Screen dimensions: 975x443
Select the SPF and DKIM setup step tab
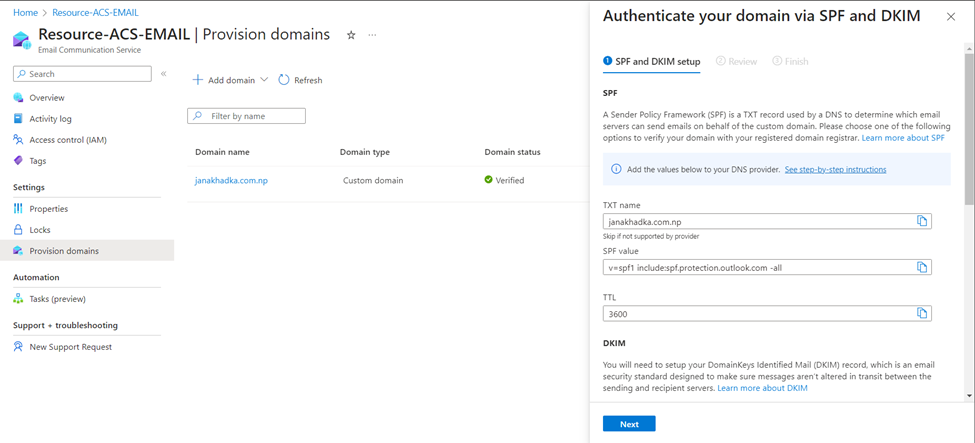[x=652, y=62]
